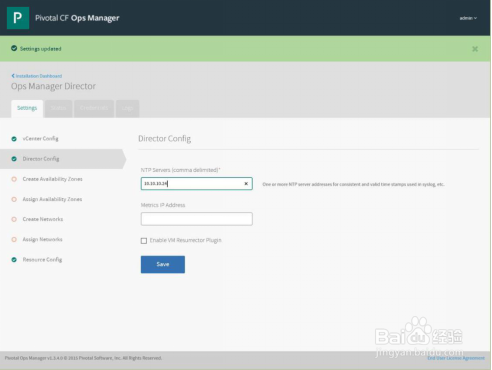Save the Director Config settings
This screenshot has height=370, width=492.
pyautogui.click(x=163, y=264)
